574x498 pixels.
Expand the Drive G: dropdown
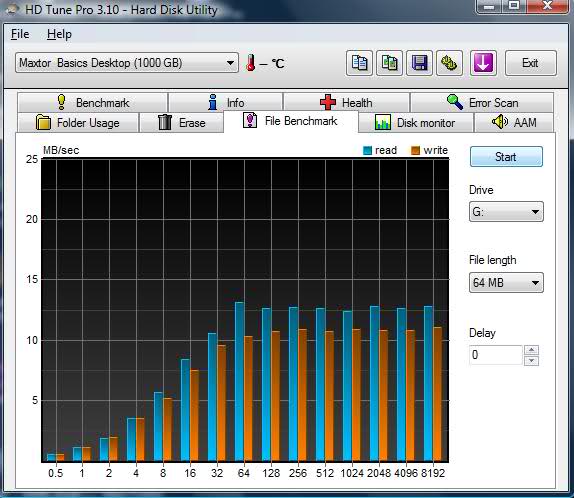click(x=506, y=212)
